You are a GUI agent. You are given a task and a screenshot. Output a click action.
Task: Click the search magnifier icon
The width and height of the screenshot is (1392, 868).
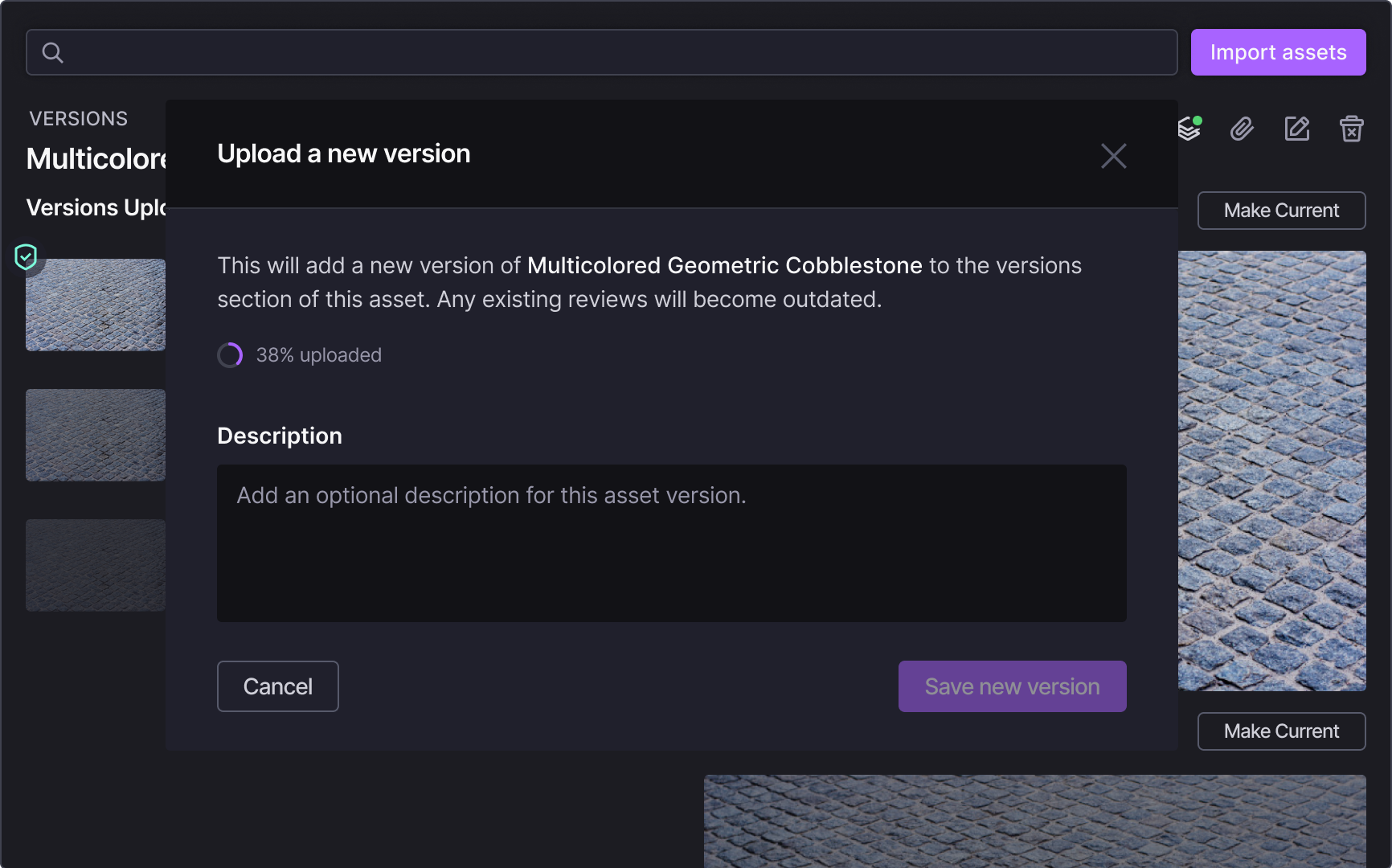click(x=53, y=52)
